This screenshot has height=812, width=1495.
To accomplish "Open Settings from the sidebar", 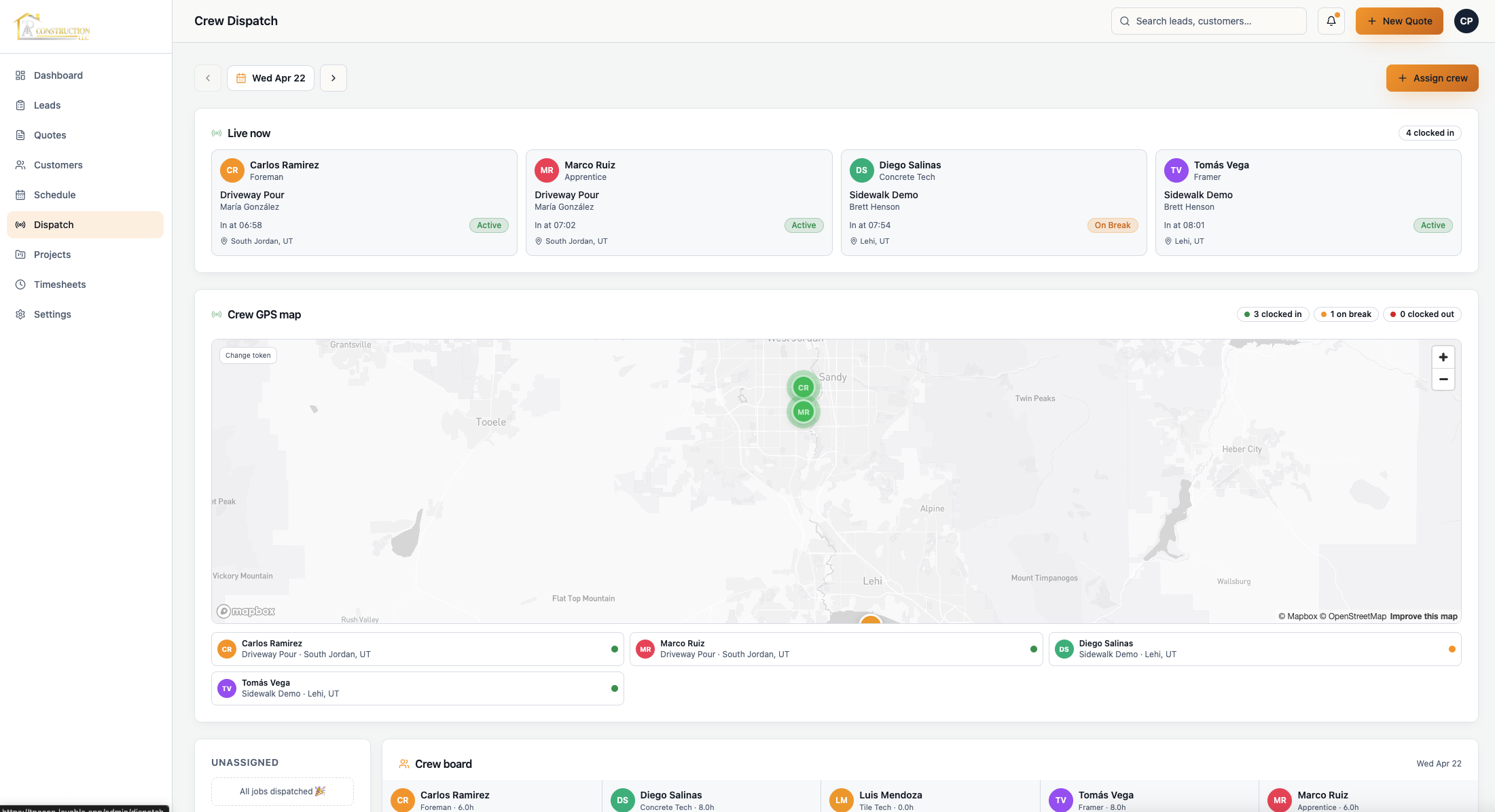I will point(52,314).
